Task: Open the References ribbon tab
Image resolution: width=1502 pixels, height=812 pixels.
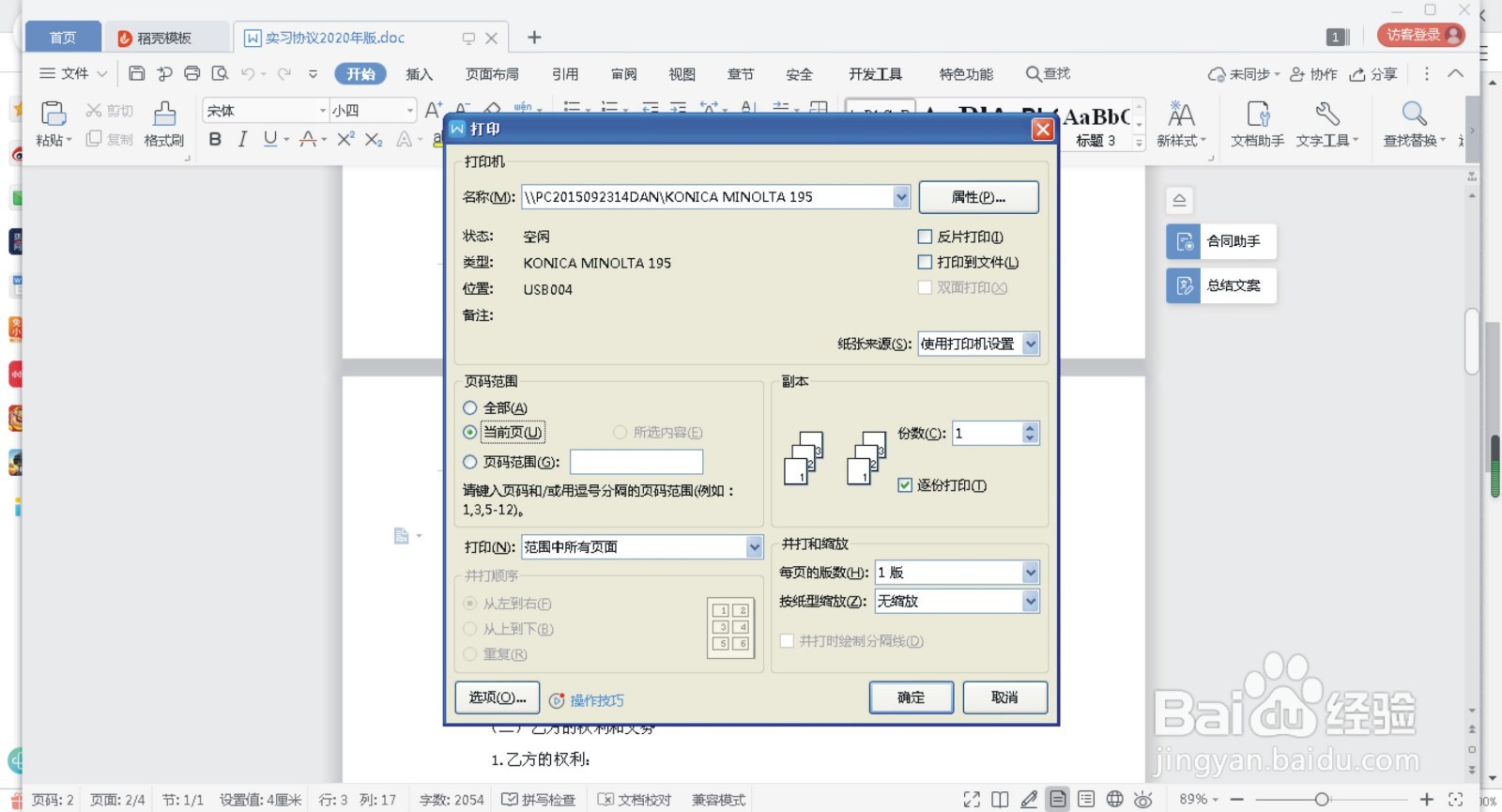Action: pos(565,74)
